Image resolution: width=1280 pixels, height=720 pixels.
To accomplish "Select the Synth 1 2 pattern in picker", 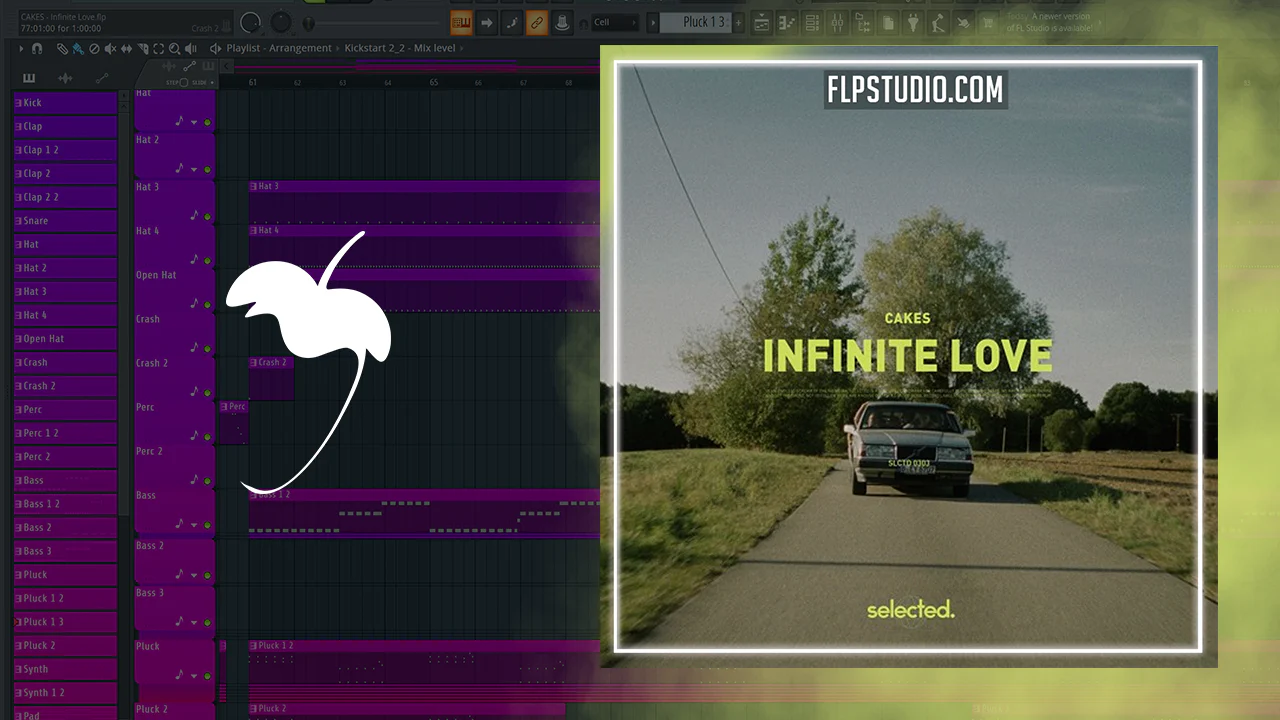I will pos(65,693).
